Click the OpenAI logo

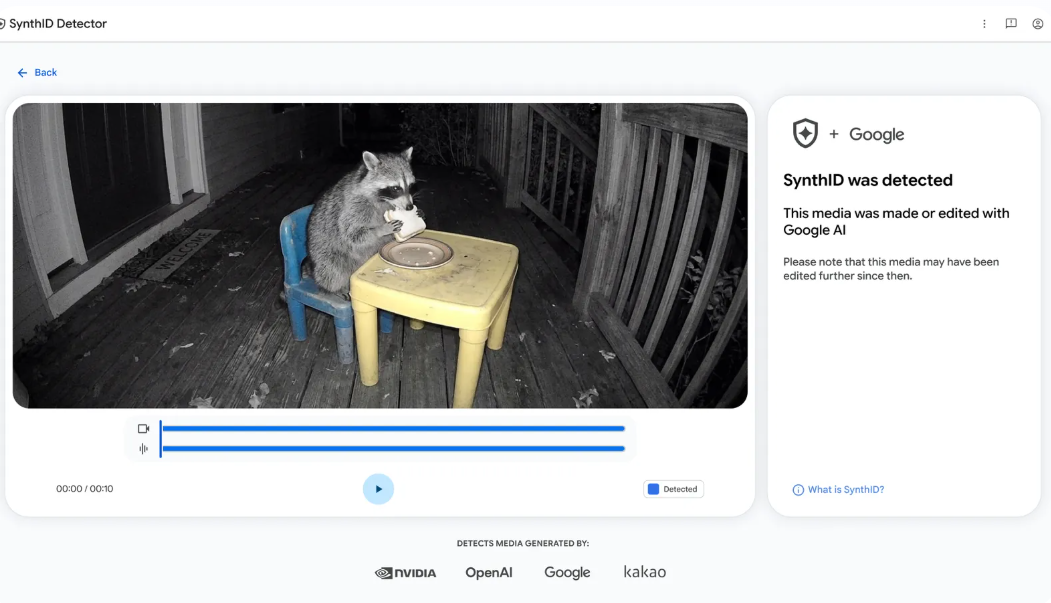pos(489,572)
